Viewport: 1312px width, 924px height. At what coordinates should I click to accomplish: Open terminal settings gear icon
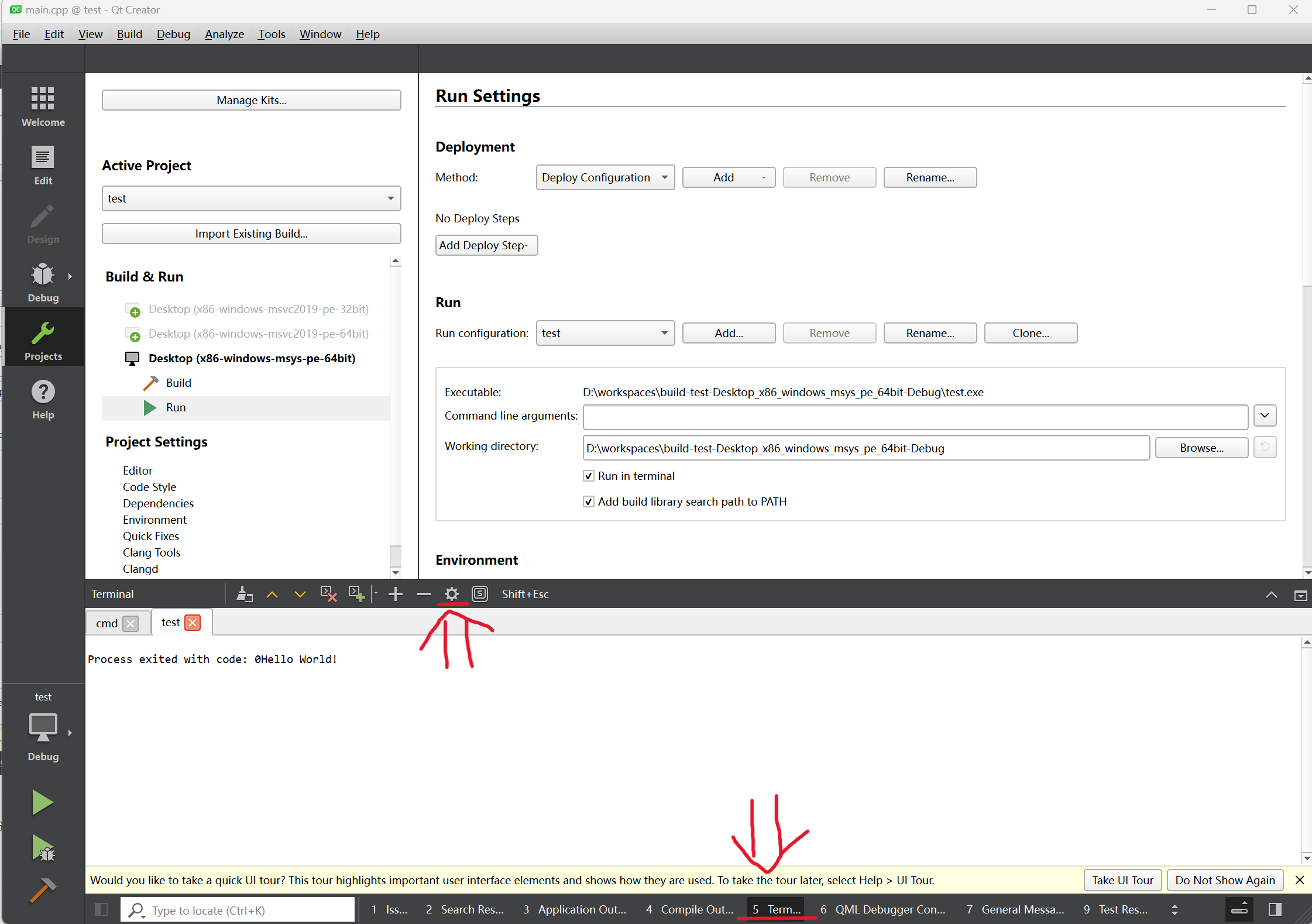pyautogui.click(x=452, y=595)
